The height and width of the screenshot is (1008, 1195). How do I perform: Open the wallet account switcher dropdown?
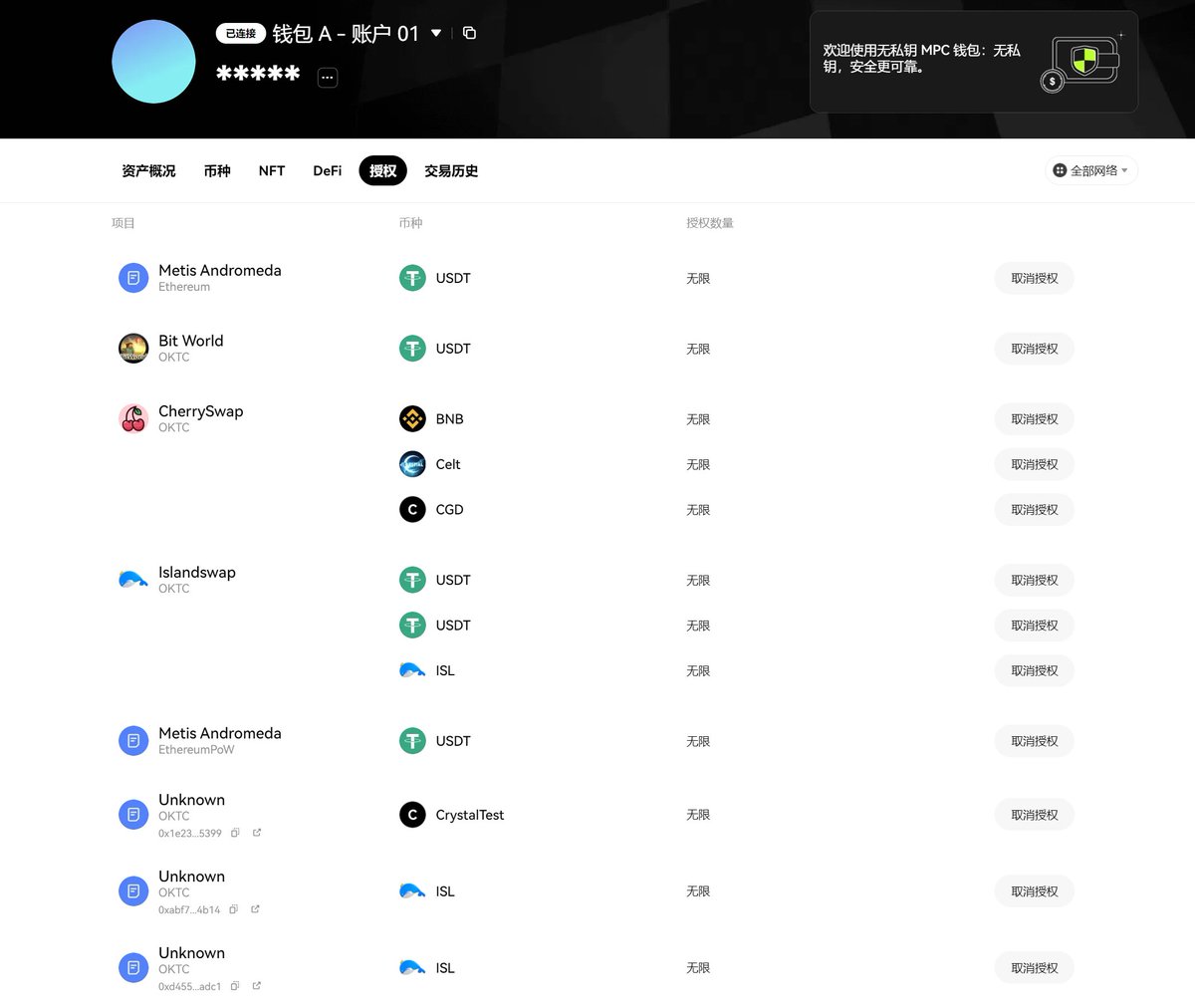point(436,32)
